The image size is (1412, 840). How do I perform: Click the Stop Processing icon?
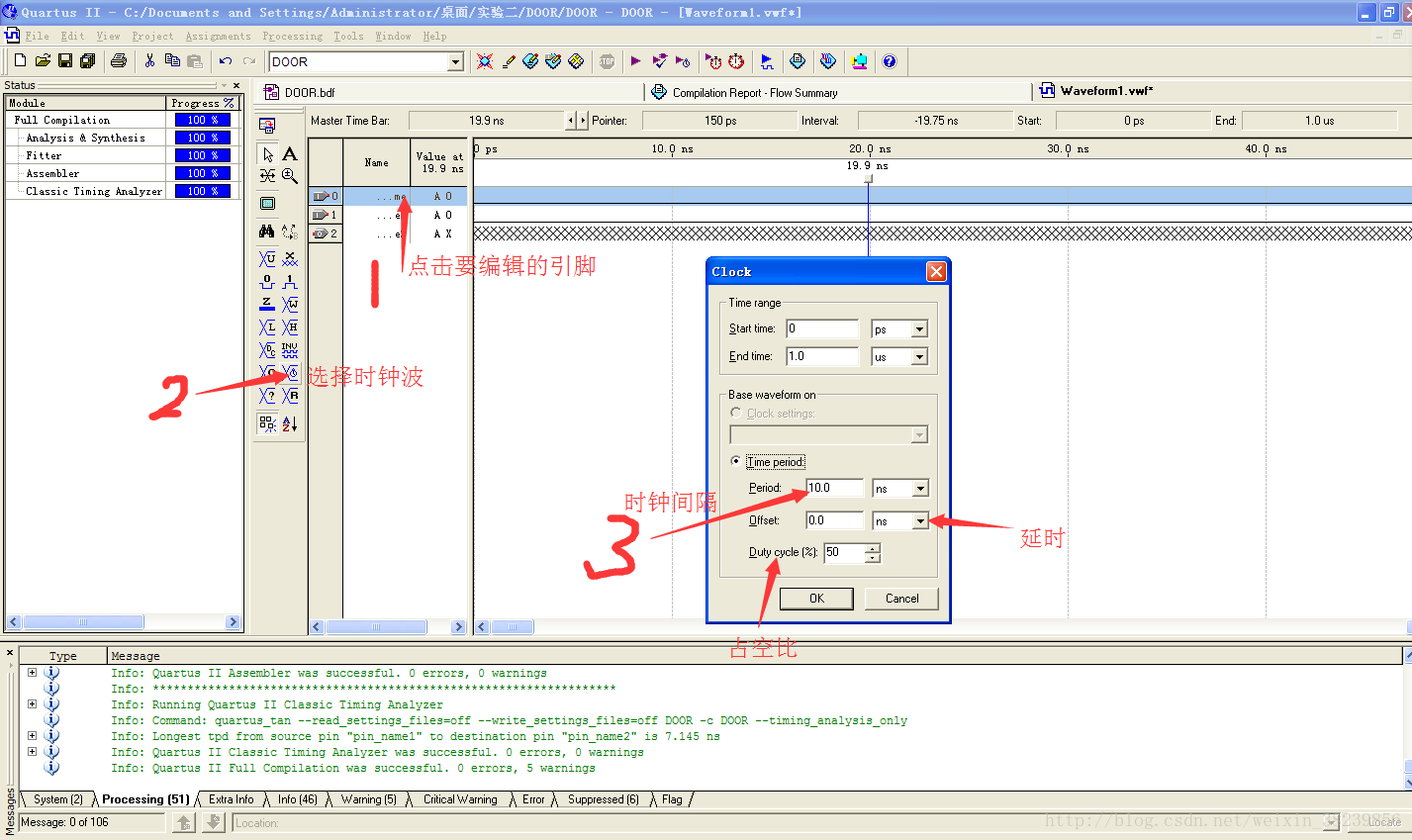[607, 61]
